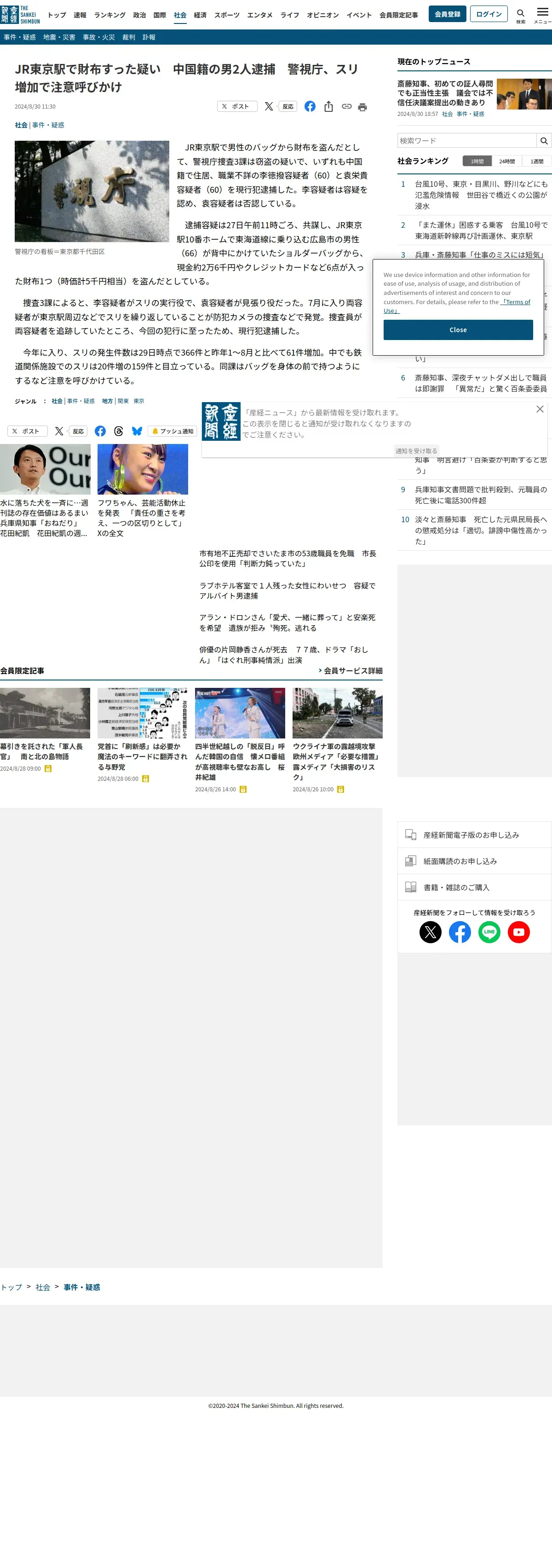Click the 紙面購読のお申し込み link

(x=475, y=861)
